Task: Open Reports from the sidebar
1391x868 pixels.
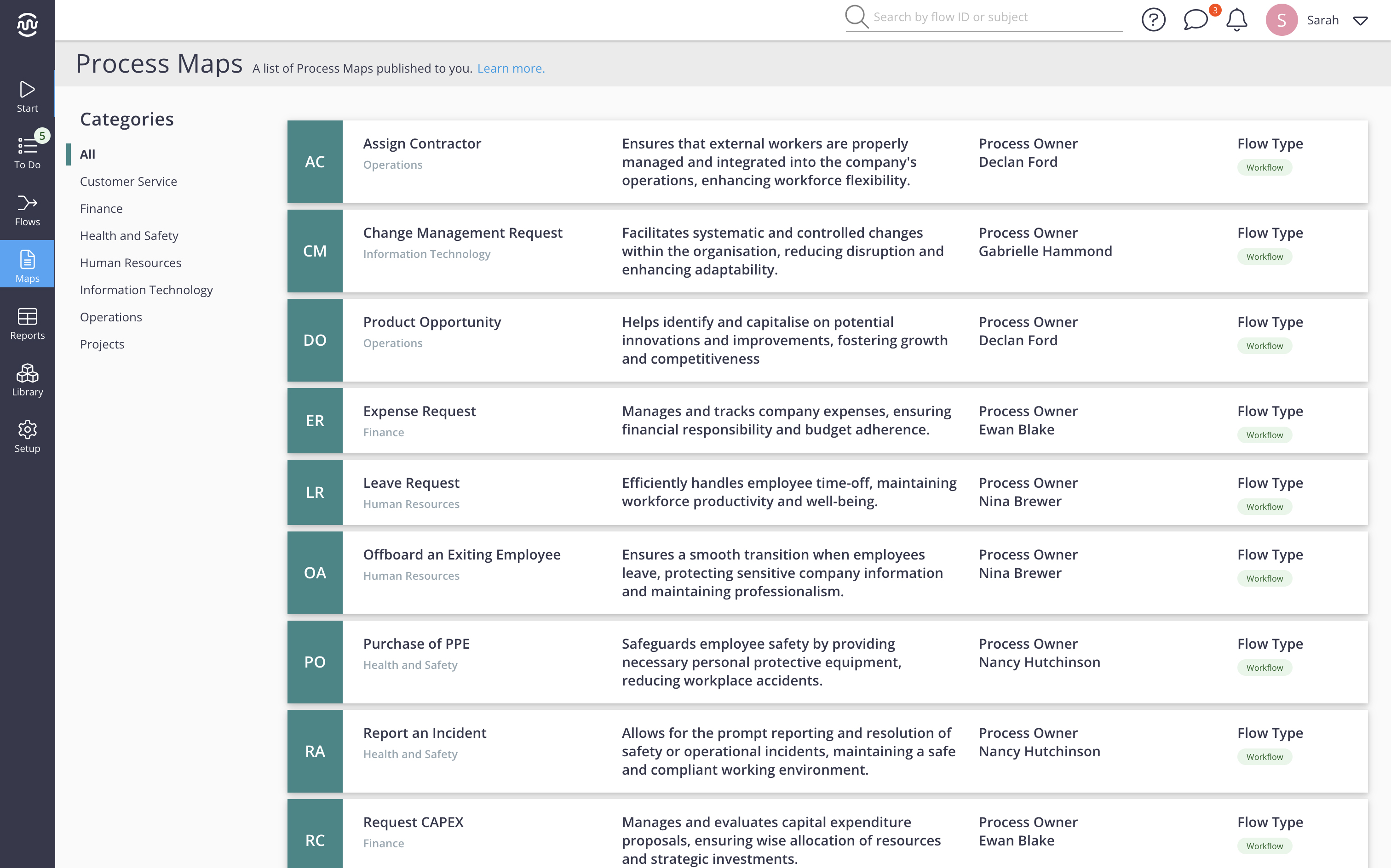Action: point(27,323)
